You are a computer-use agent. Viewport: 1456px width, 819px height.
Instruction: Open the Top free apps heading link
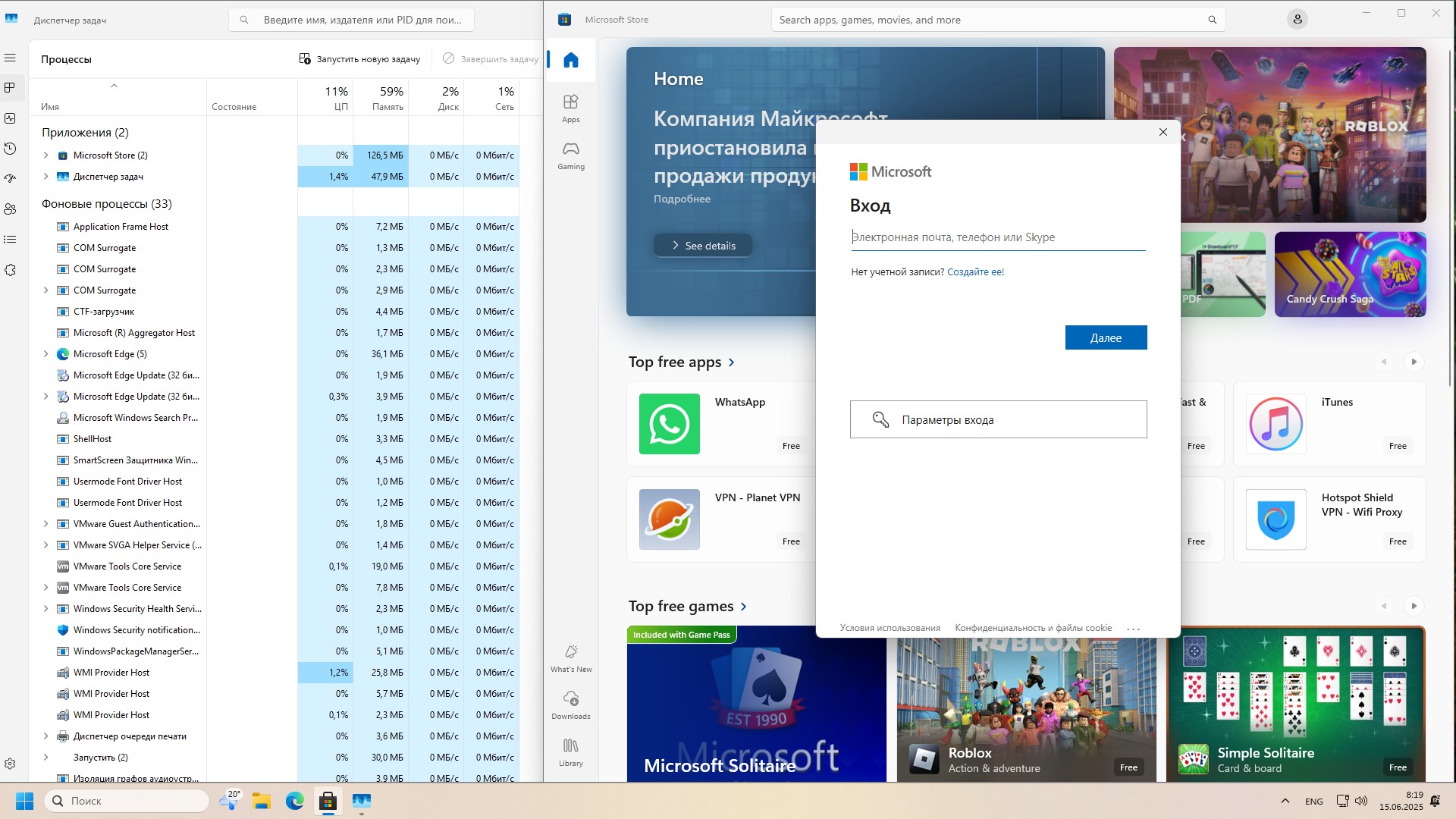[x=682, y=362]
